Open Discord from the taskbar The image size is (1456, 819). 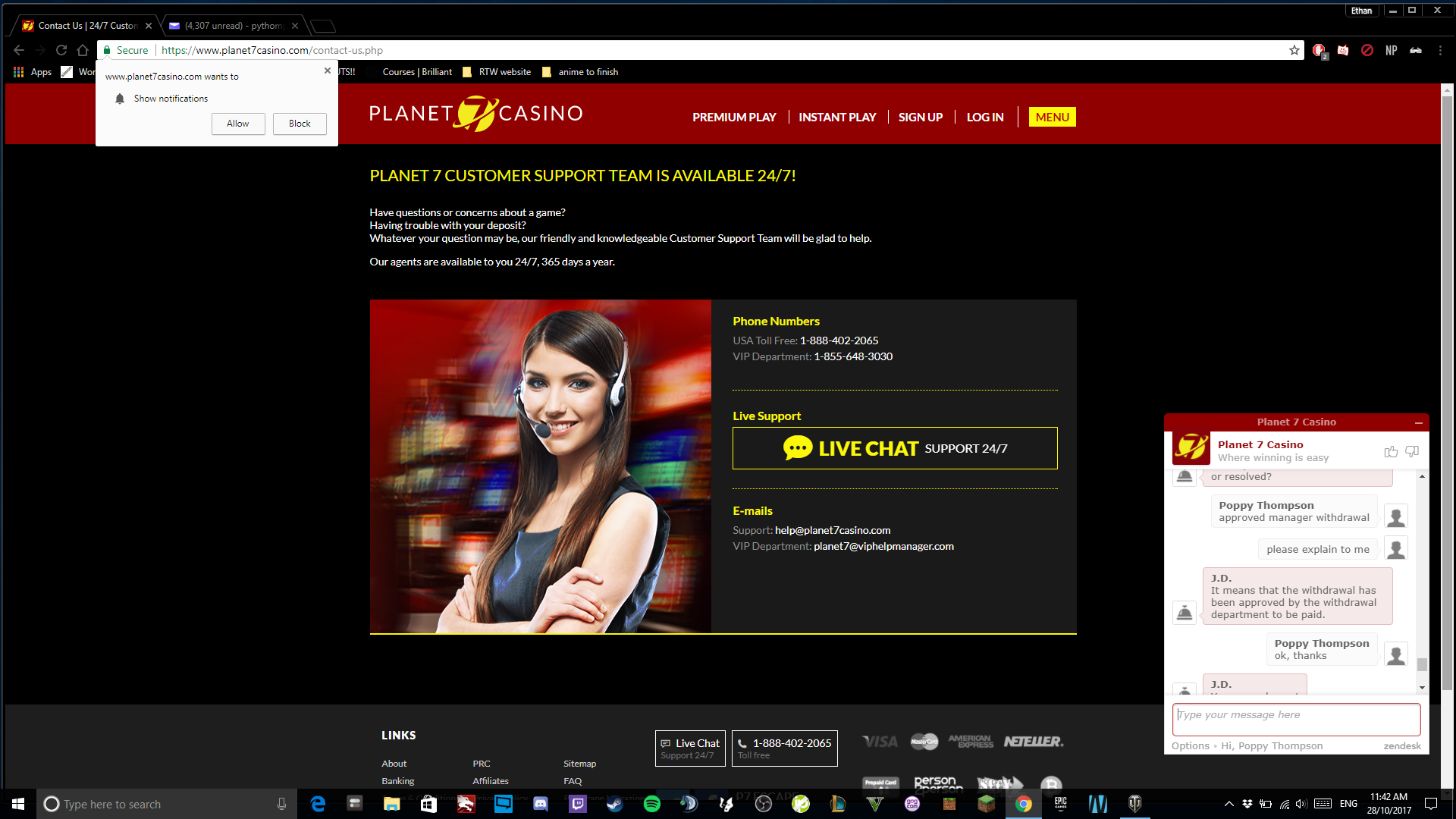(x=541, y=804)
